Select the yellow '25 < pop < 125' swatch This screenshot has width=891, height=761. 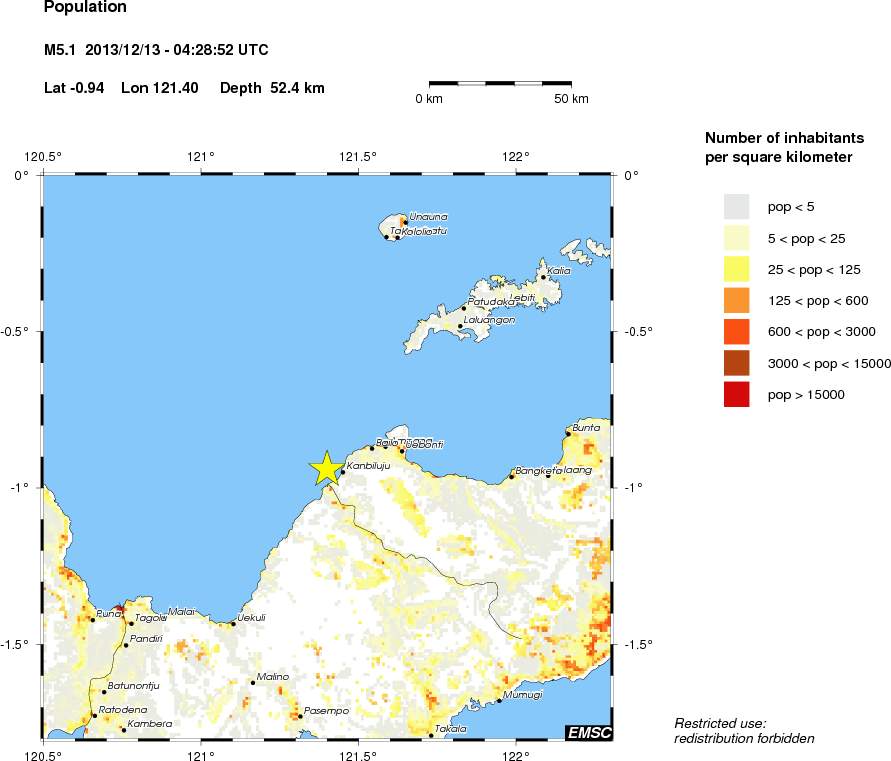click(x=736, y=269)
